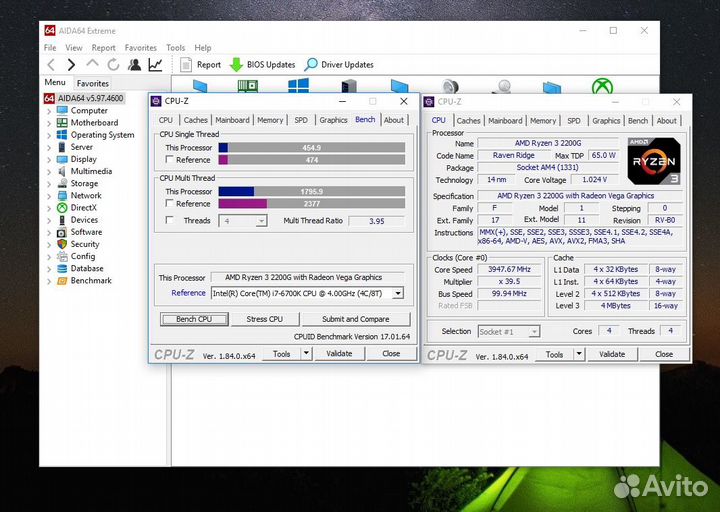Select the Security shield icon in tree
Image resolution: width=720 pixels, height=512 pixels.
pyautogui.click(x=62, y=244)
